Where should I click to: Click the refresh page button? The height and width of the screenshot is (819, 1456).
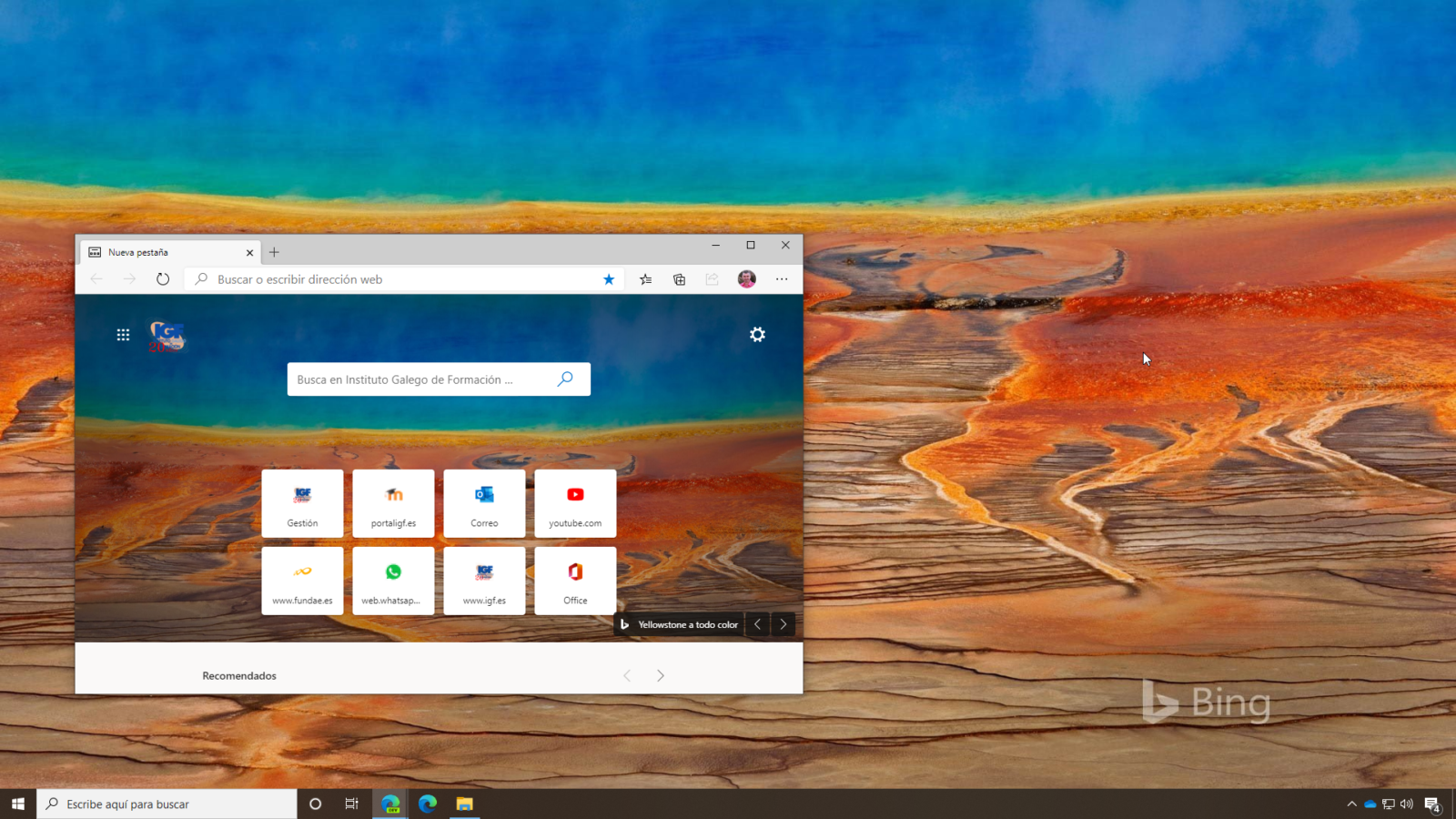[163, 279]
